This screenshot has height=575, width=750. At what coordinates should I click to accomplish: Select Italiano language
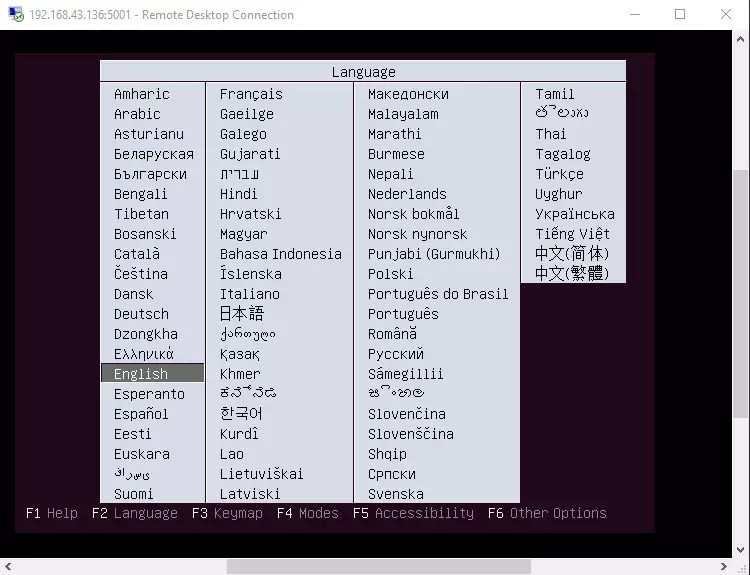click(250, 294)
